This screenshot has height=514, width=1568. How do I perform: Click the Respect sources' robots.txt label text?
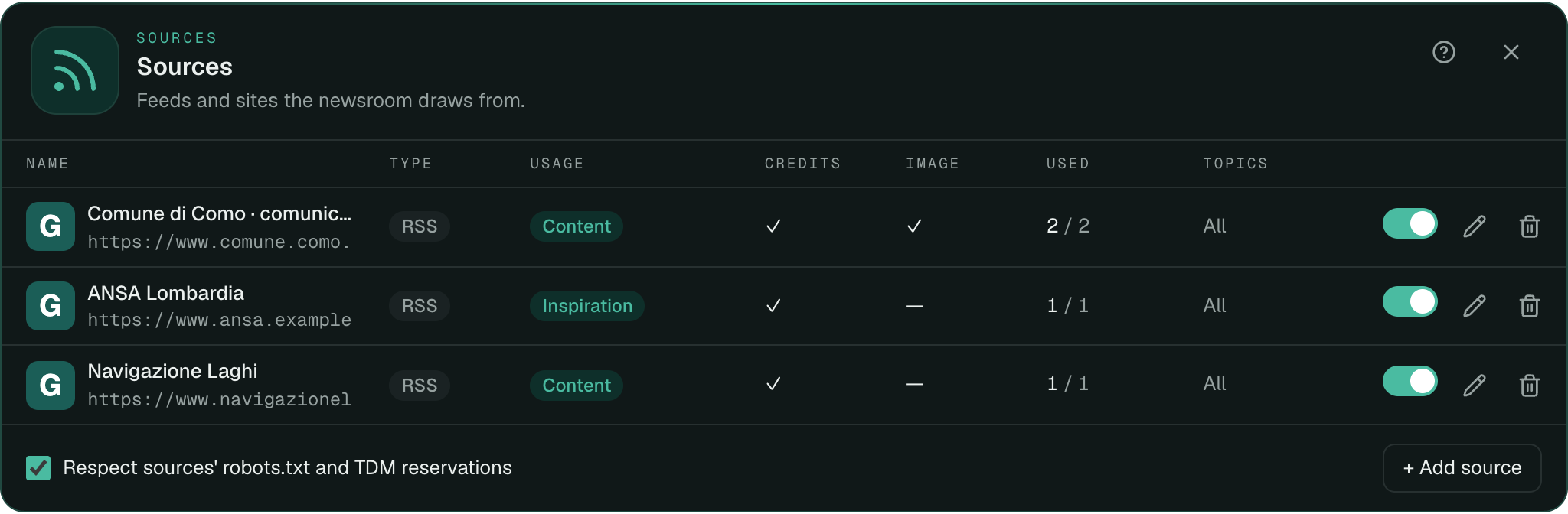pyautogui.click(x=287, y=468)
